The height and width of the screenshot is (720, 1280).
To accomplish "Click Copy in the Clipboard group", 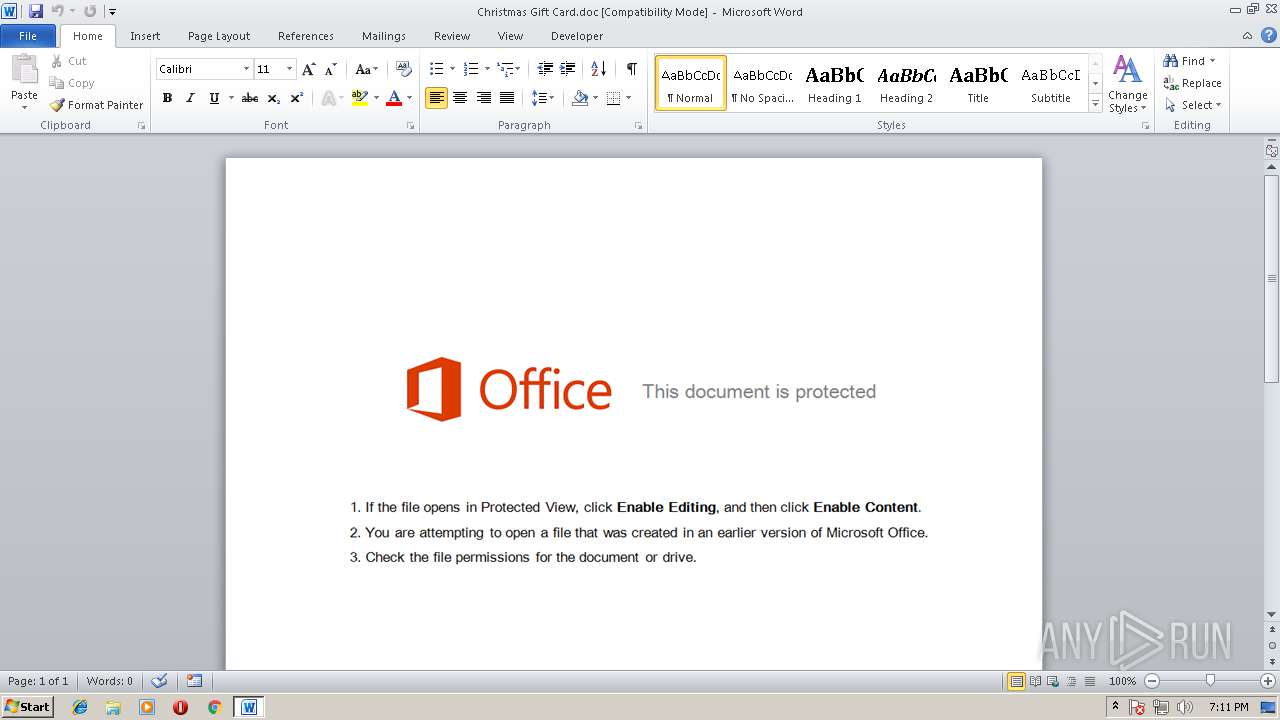I will 72,83.
